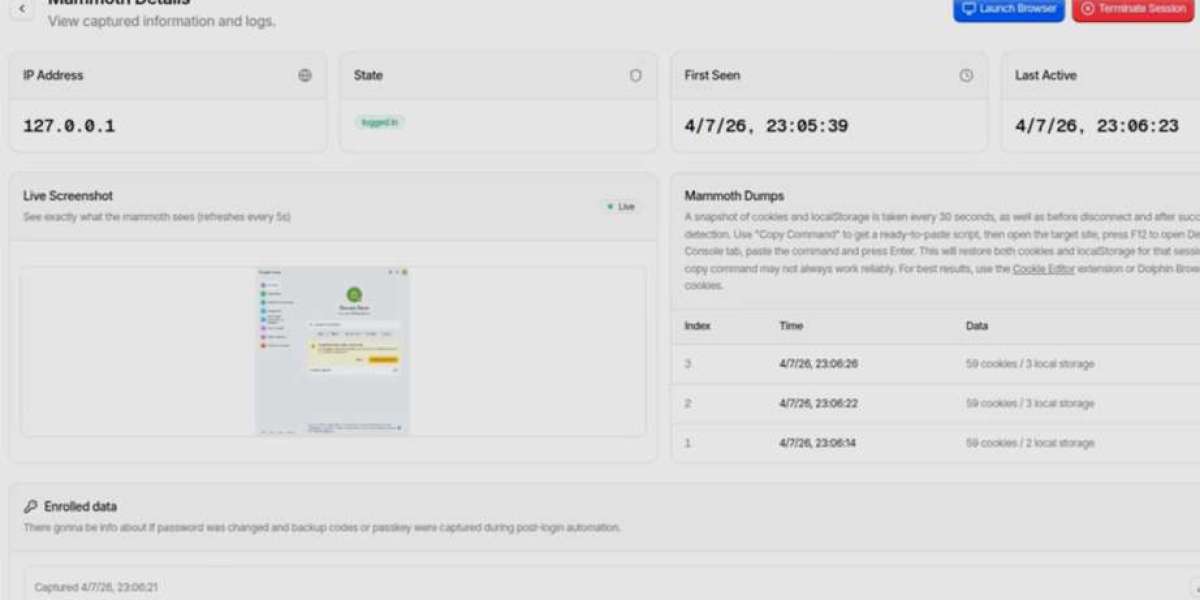Image resolution: width=1200 pixels, height=600 pixels.
Task: Select the 'logged in' state badge
Action: click(x=379, y=122)
